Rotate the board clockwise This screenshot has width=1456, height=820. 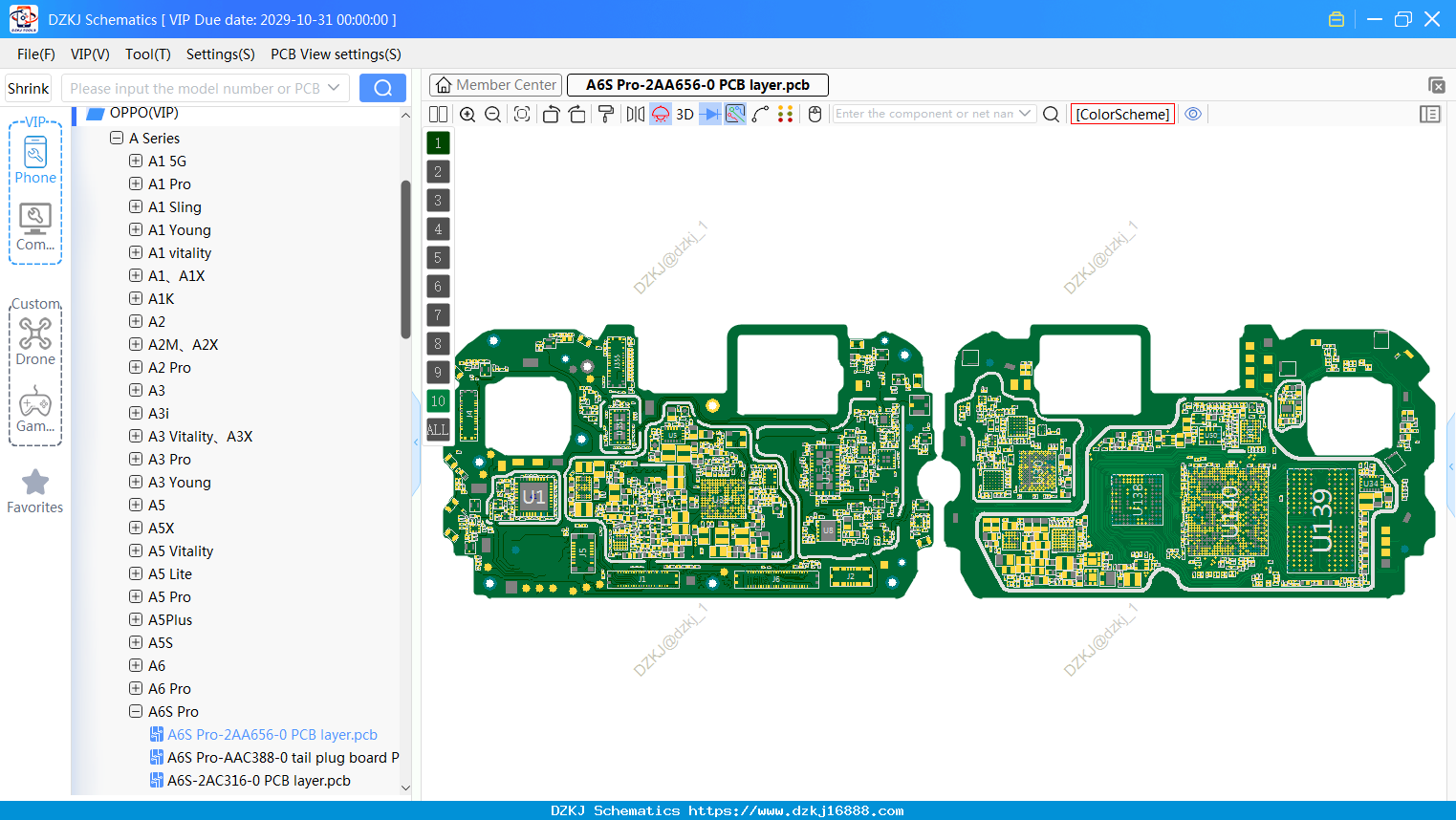click(x=577, y=114)
